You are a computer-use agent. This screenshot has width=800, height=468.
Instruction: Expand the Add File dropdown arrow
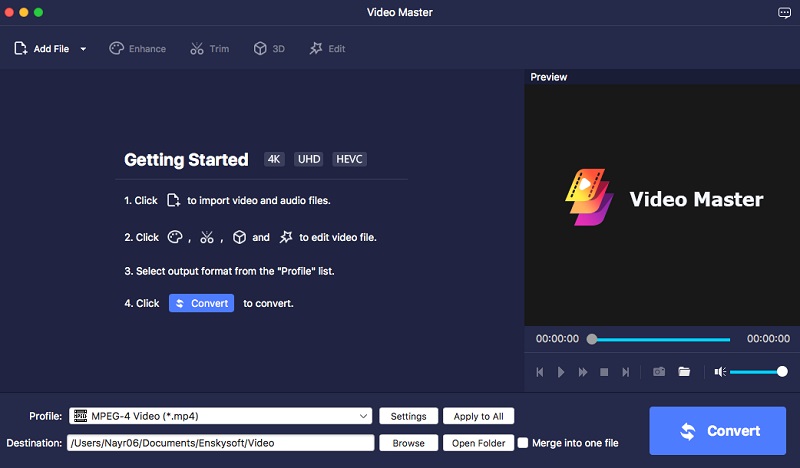tap(83, 49)
